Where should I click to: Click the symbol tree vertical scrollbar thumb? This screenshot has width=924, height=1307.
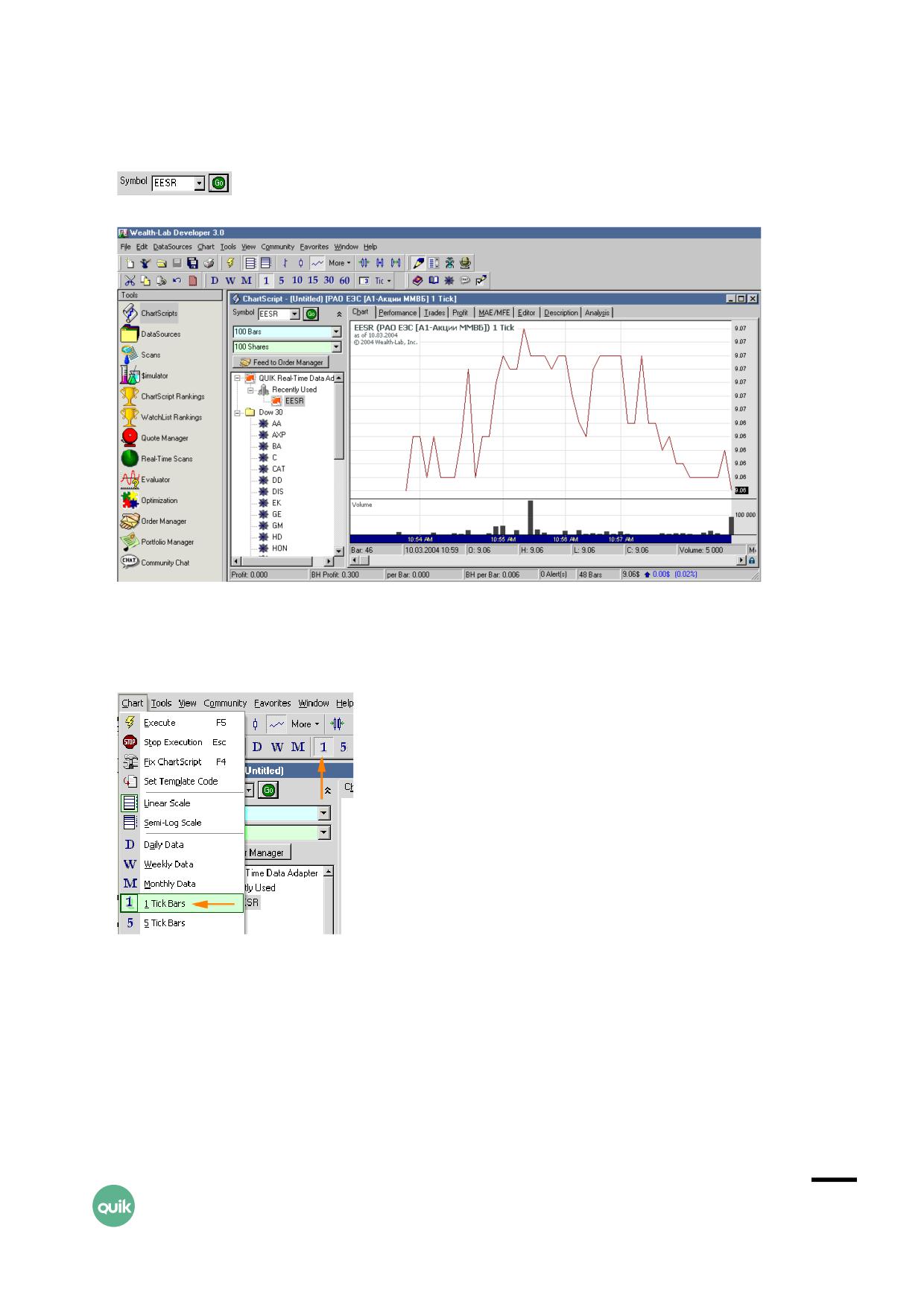tap(339, 421)
